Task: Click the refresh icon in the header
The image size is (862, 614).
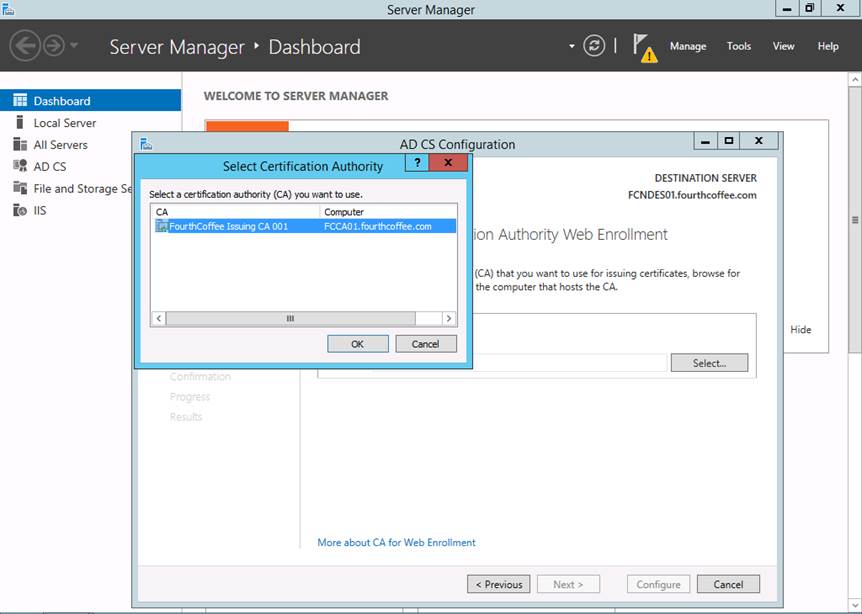Action: pyautogui.click(x=594, y=46)
